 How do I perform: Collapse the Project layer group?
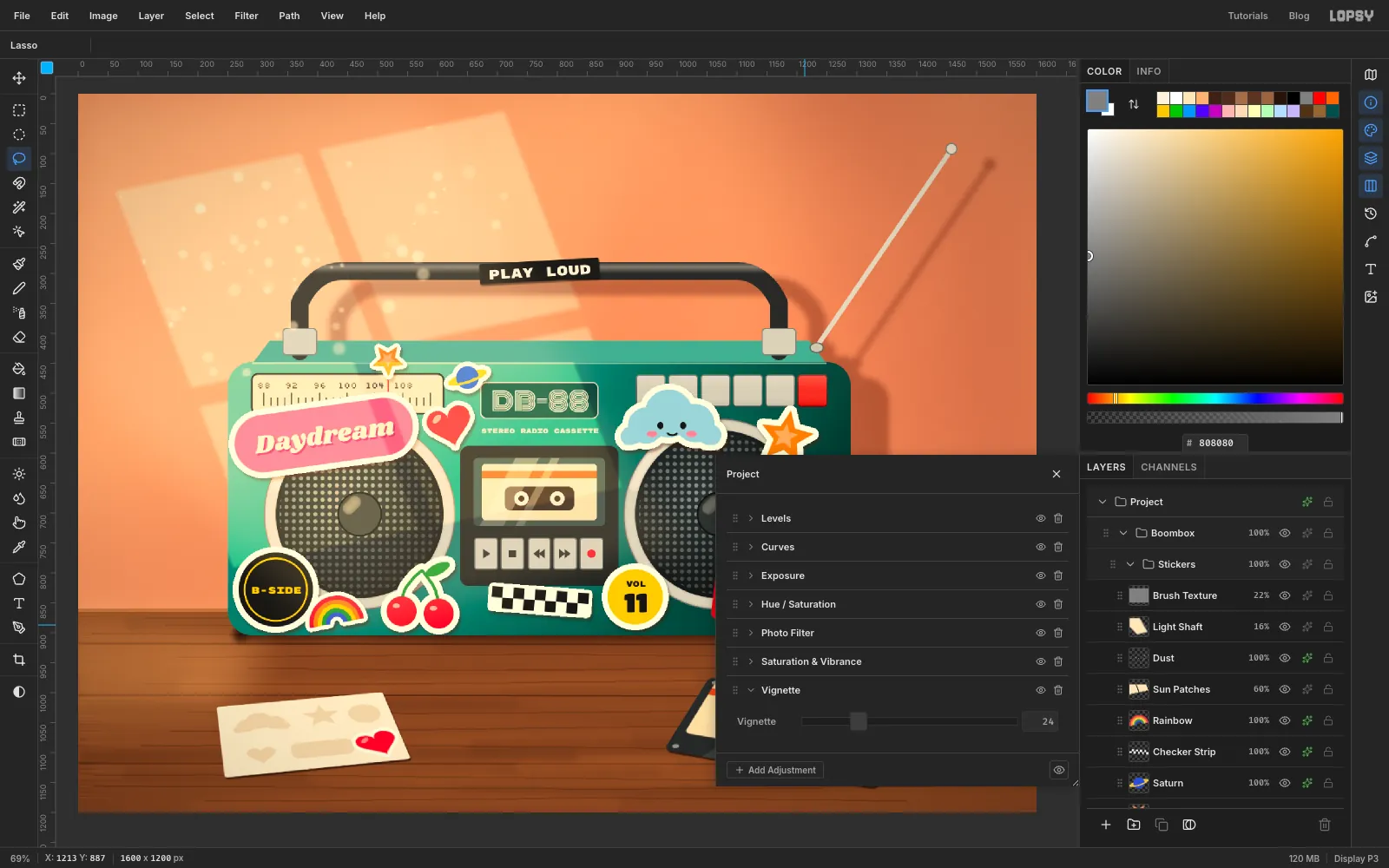(x=1103, y=502)
